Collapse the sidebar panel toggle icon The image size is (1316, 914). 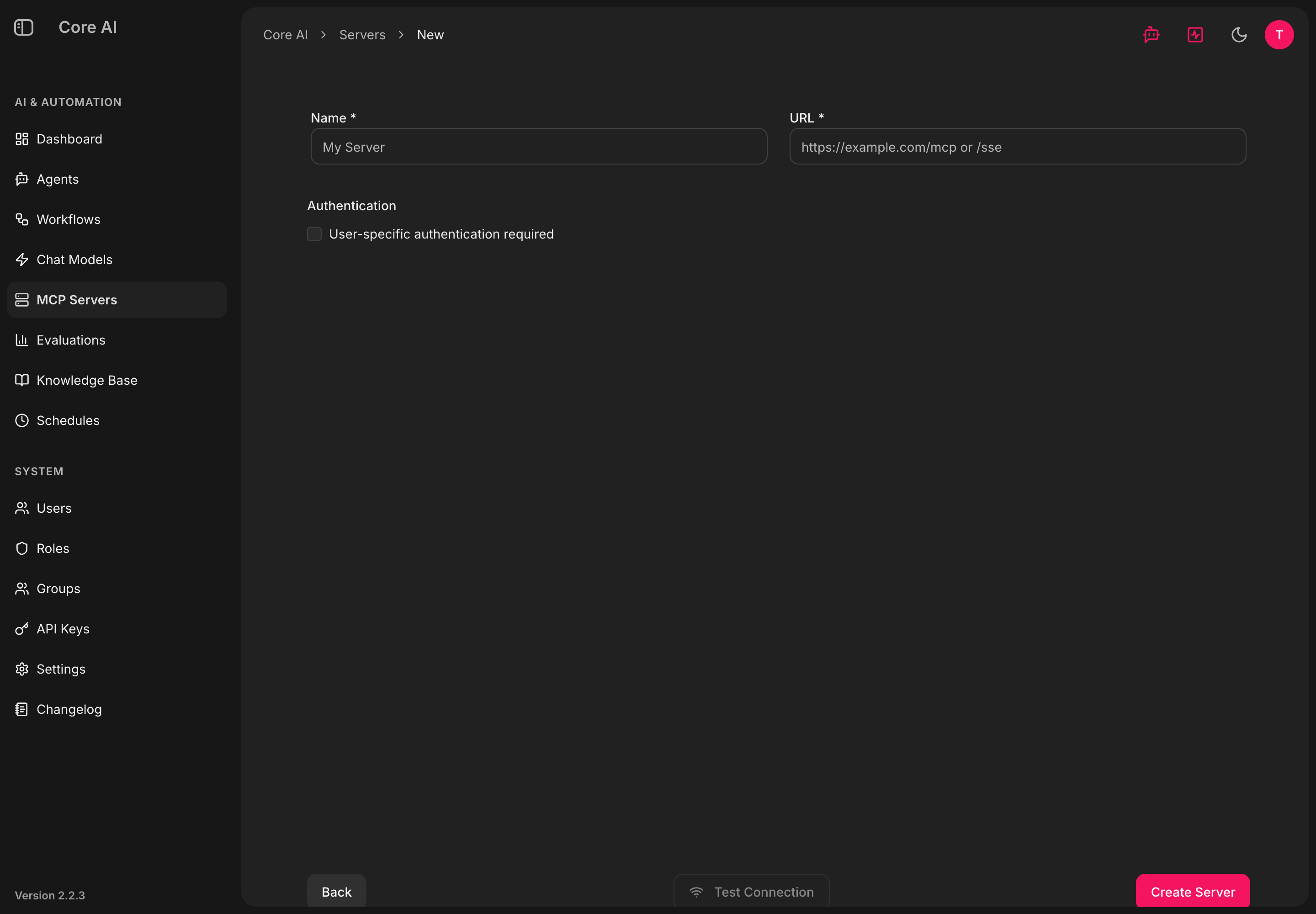[23, 27]
